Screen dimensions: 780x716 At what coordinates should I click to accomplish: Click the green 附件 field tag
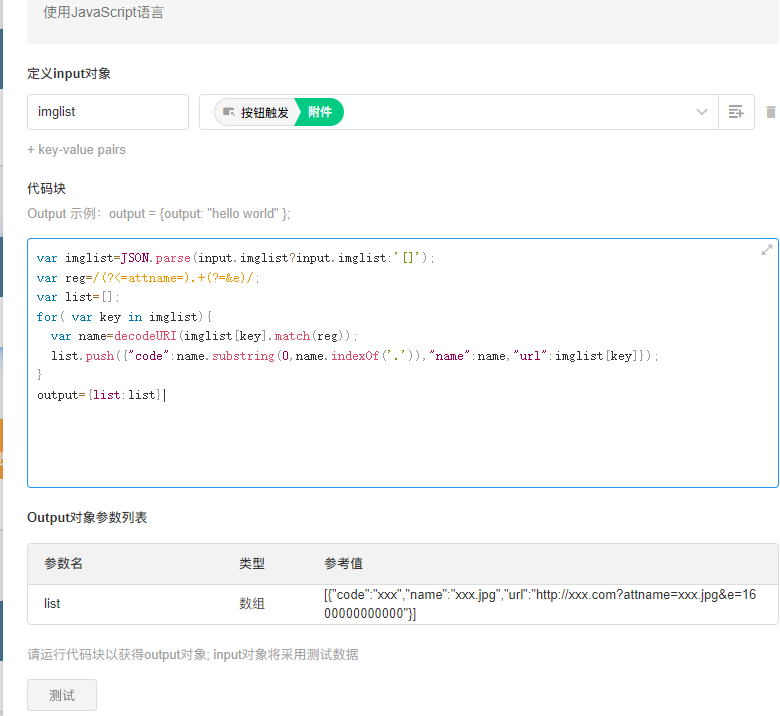click(321, 112)
